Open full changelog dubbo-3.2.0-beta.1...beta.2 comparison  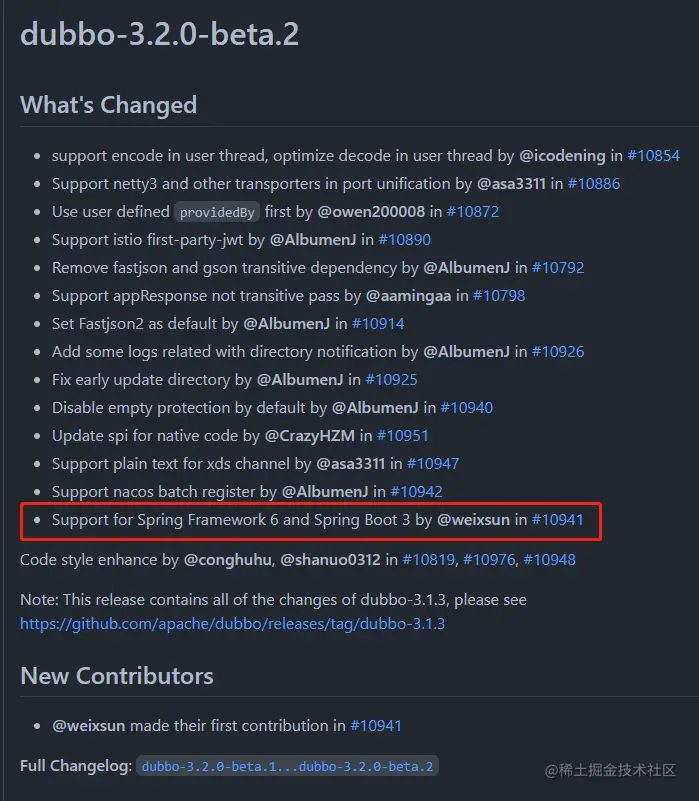287,767
